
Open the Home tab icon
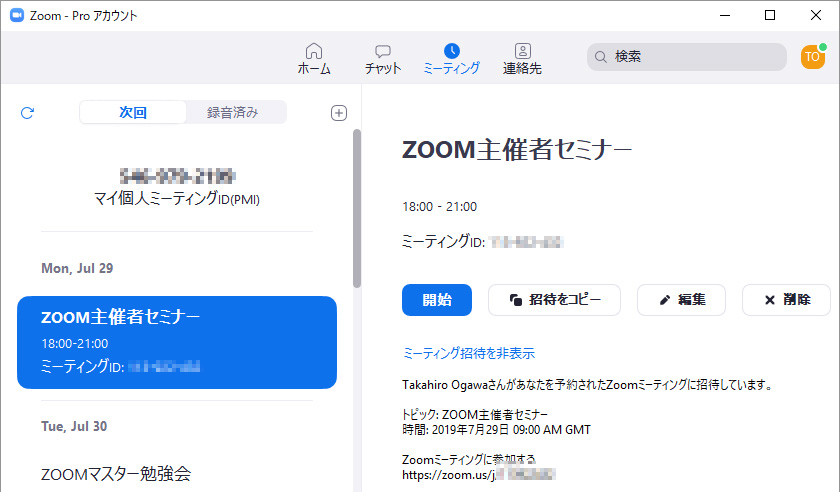pyautogui.click(x=314, y=51)
